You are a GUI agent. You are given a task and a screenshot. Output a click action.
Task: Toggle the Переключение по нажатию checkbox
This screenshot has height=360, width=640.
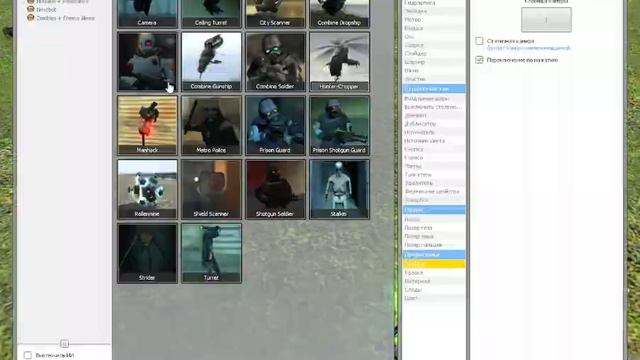point(479,60)
